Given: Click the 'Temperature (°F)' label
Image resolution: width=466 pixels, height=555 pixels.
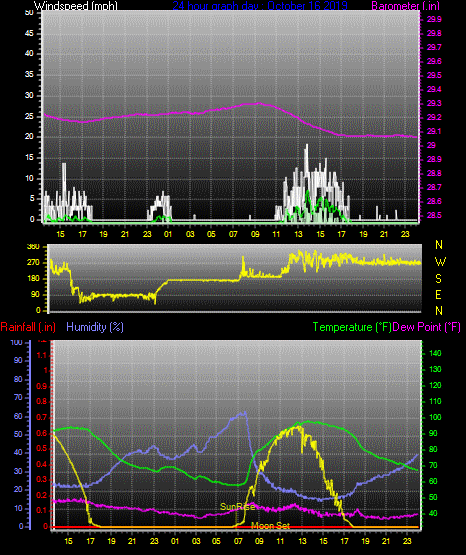Looking at the screenshot, I should click(352, 327).
